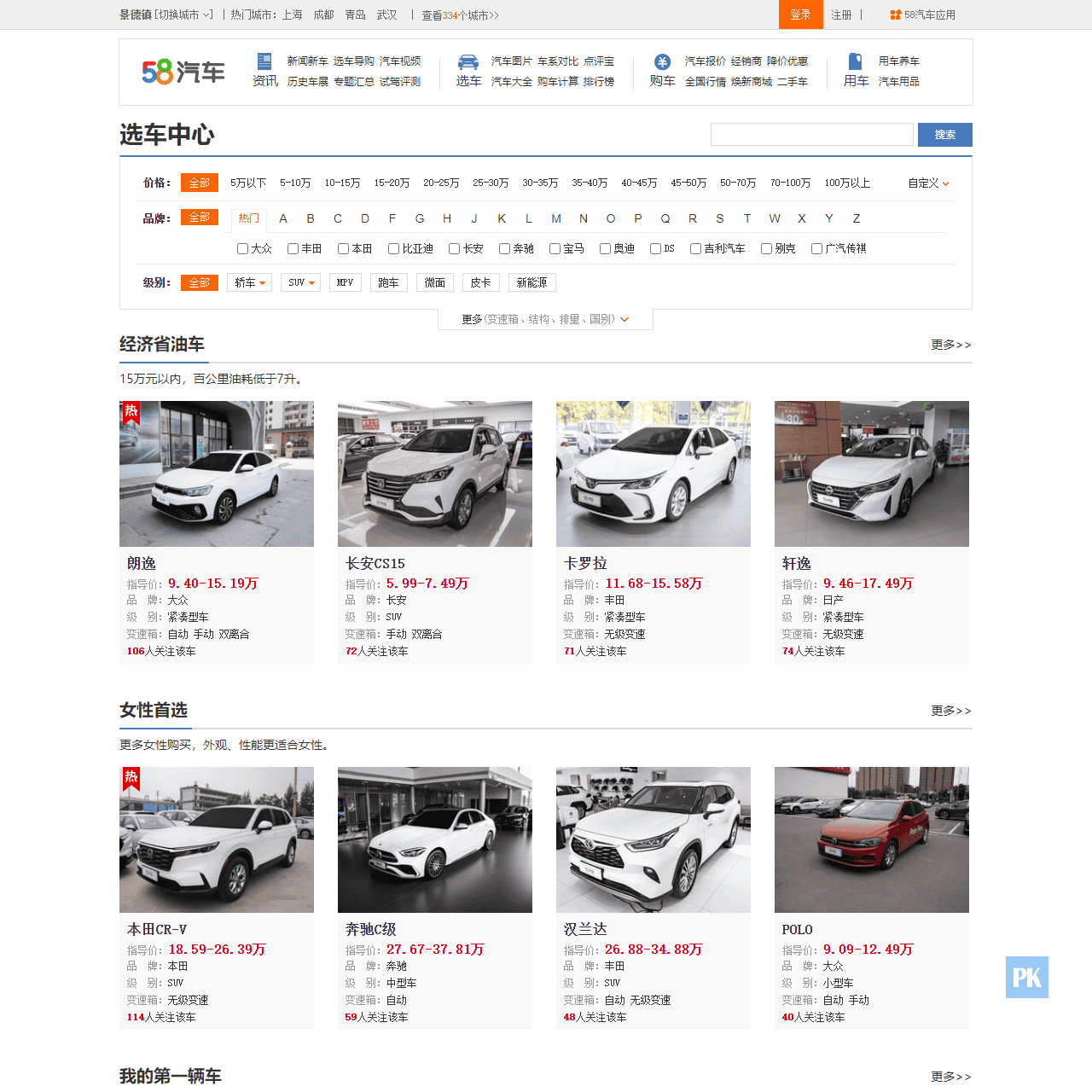
Task: Select the MPV level filter
Action: [345, 282]
